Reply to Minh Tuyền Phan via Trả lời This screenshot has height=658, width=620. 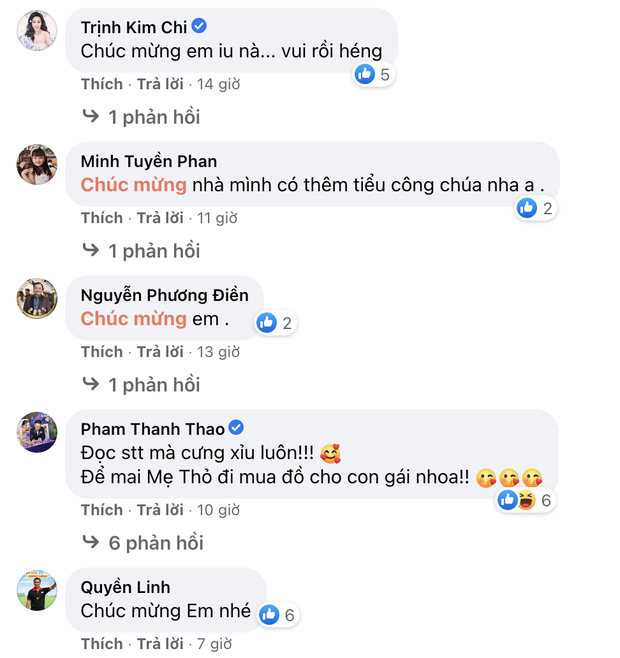click(x=160, y=218)
